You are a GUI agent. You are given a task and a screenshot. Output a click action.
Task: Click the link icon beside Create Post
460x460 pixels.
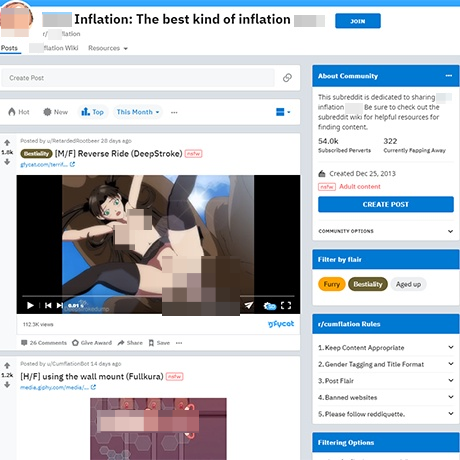(x=287, y=78)
